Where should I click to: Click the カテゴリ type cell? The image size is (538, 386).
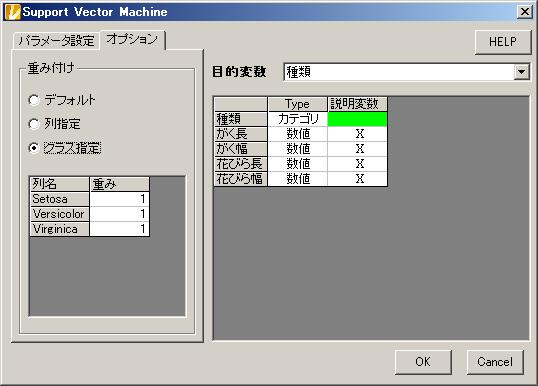(x=298, y=119)
